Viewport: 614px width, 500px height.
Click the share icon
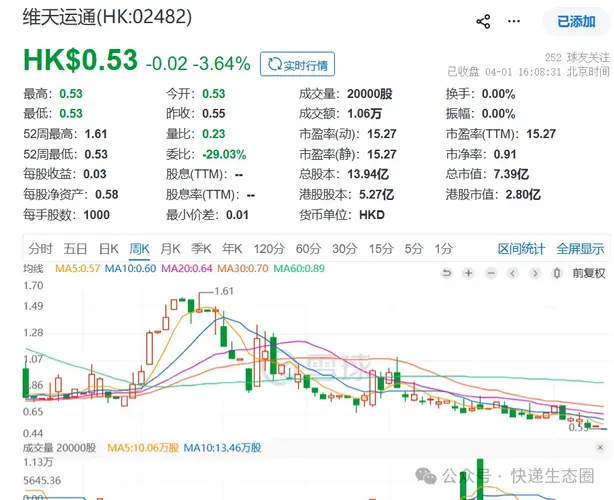(x=483, y=22)
